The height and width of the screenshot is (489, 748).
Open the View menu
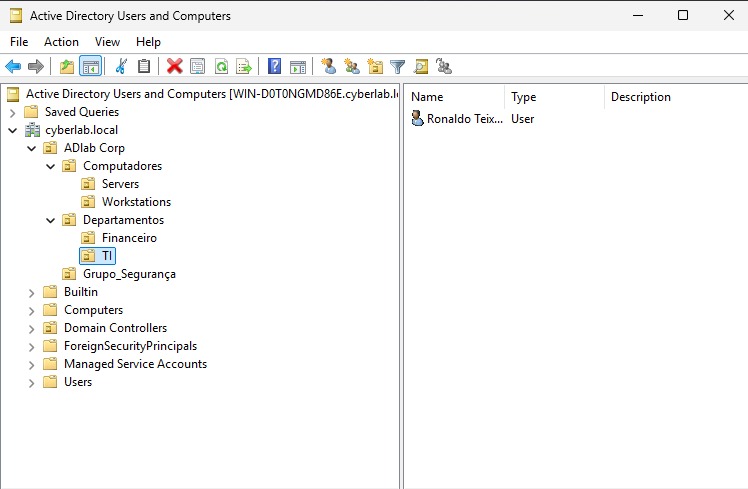pyautogui.click(x=107, y=42)
